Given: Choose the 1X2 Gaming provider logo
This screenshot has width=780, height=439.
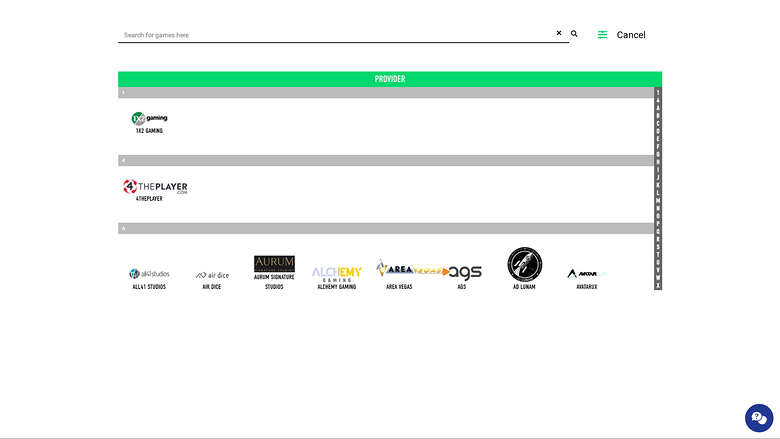Looking at the screenshot, I should (149, 118).
